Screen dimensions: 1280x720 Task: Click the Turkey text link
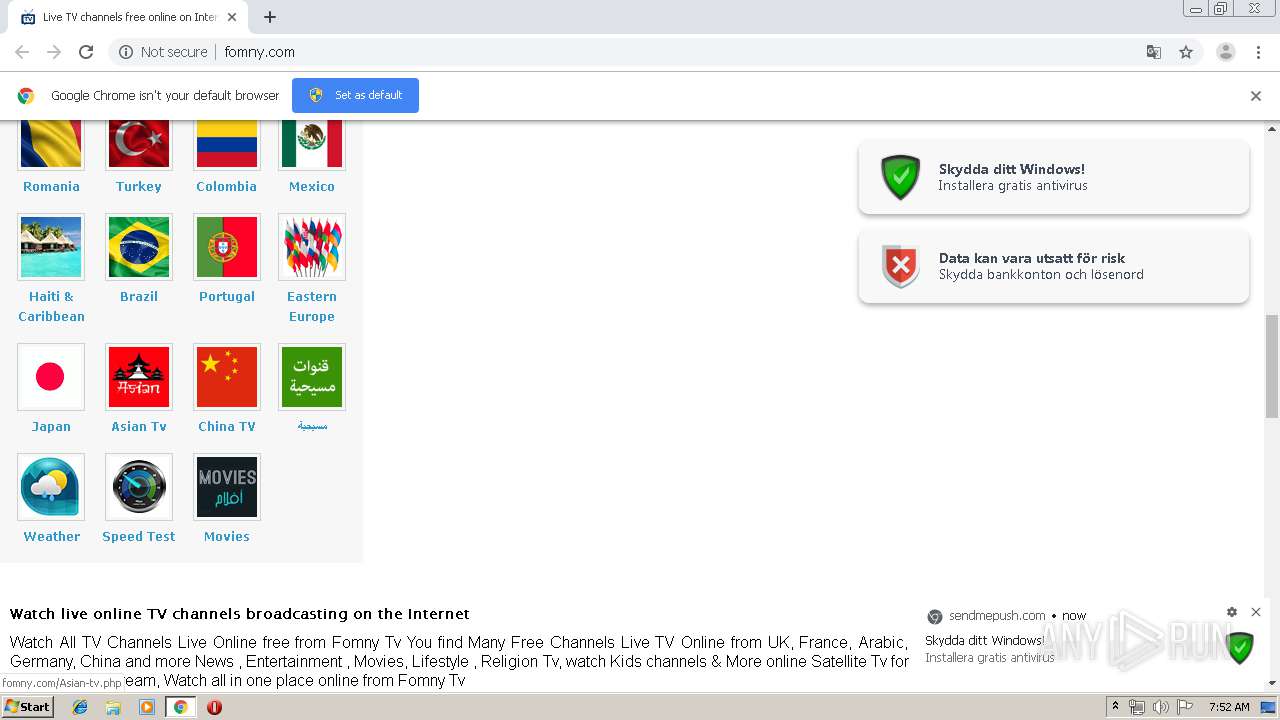pos(139,186)
